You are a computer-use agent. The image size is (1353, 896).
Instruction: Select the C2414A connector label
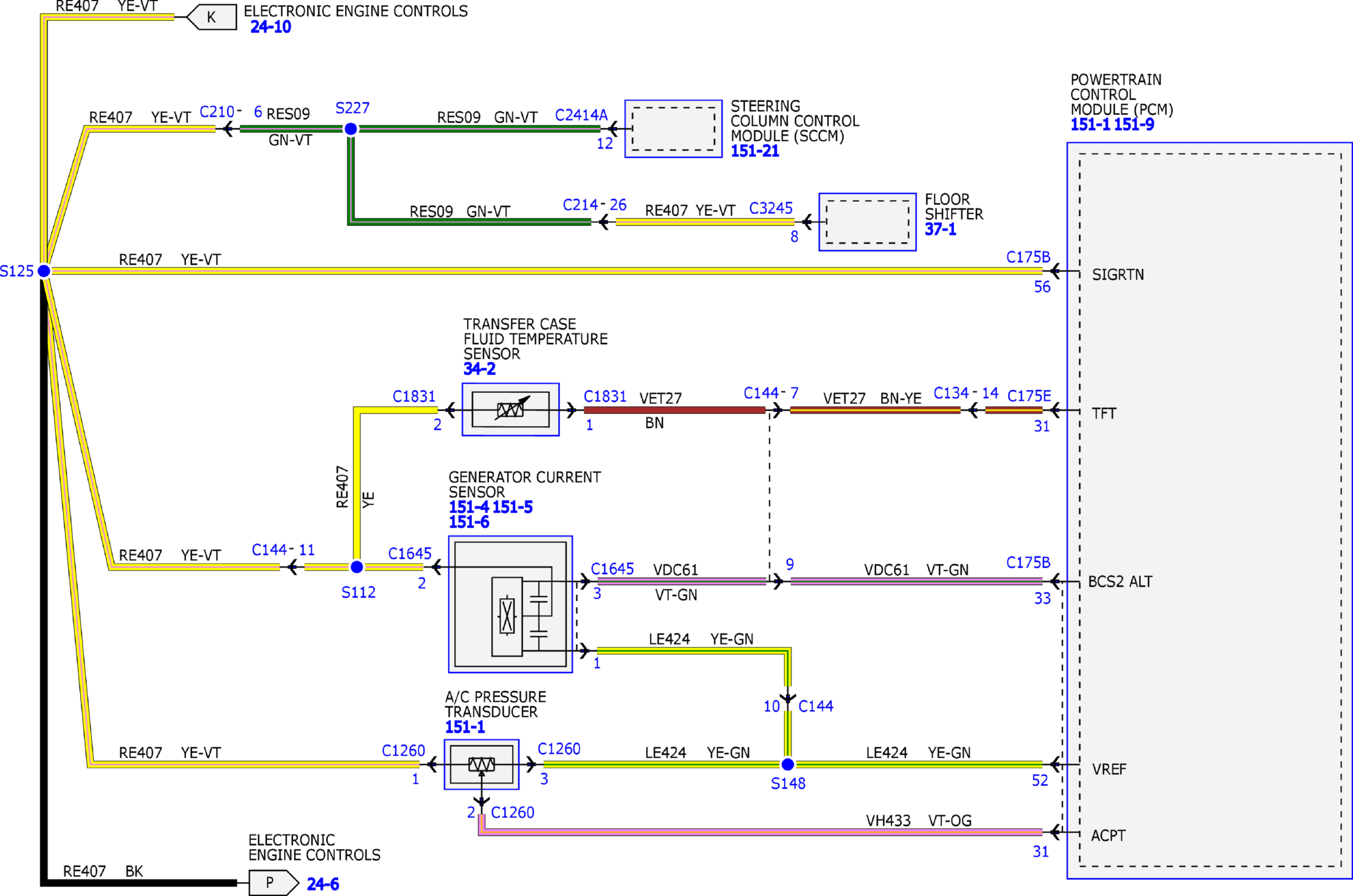[x=581, y=115]
